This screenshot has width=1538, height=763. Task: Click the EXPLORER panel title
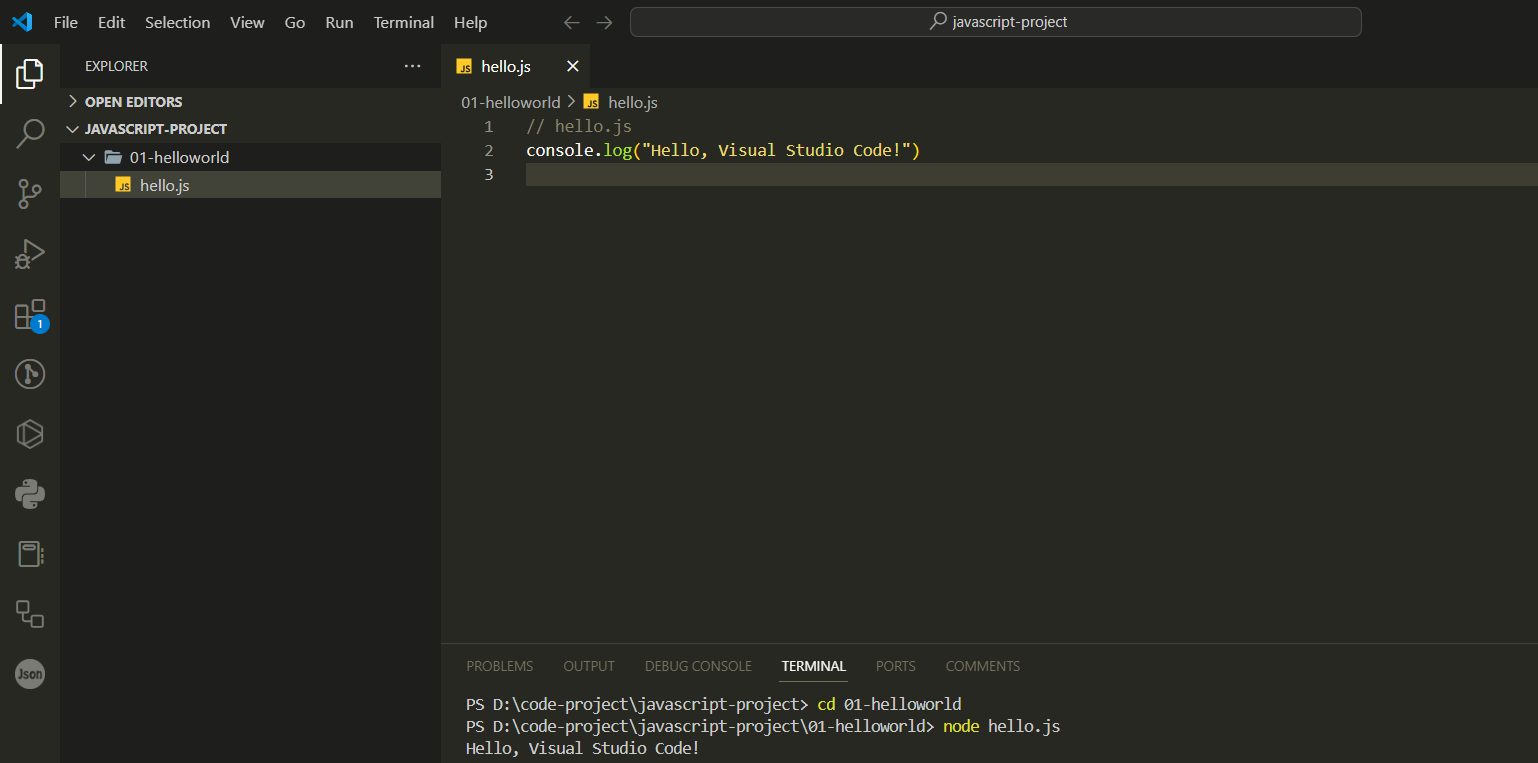[116, 66]
